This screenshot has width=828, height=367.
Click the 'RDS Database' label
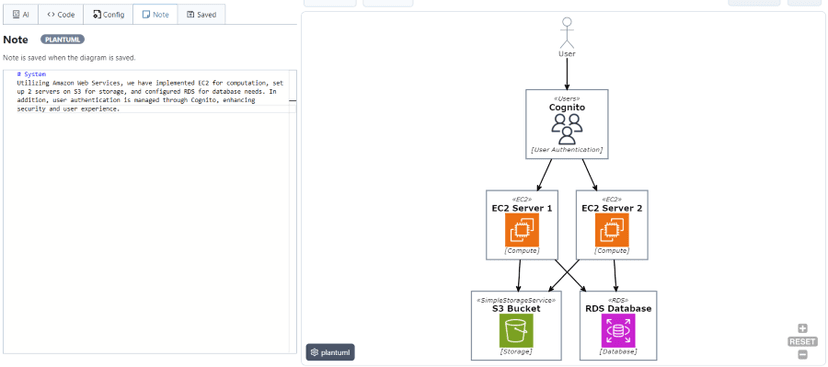tap(618, 308)
